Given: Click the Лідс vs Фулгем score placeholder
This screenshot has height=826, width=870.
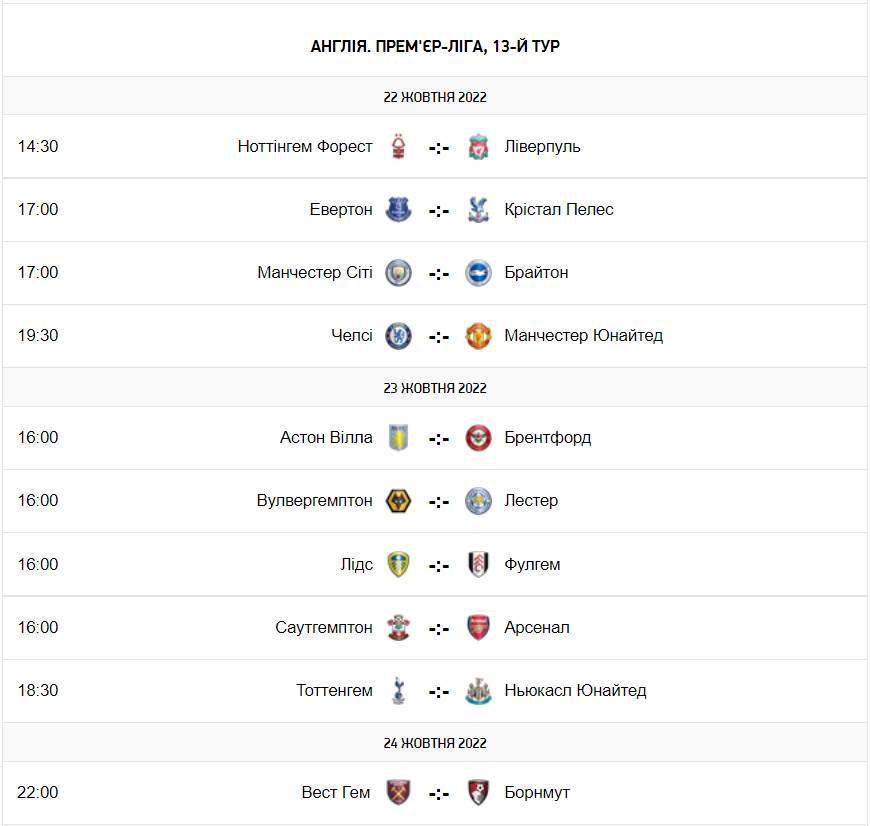Looking at the screenshot, I should pyautogui.click(x=439, y=565).
